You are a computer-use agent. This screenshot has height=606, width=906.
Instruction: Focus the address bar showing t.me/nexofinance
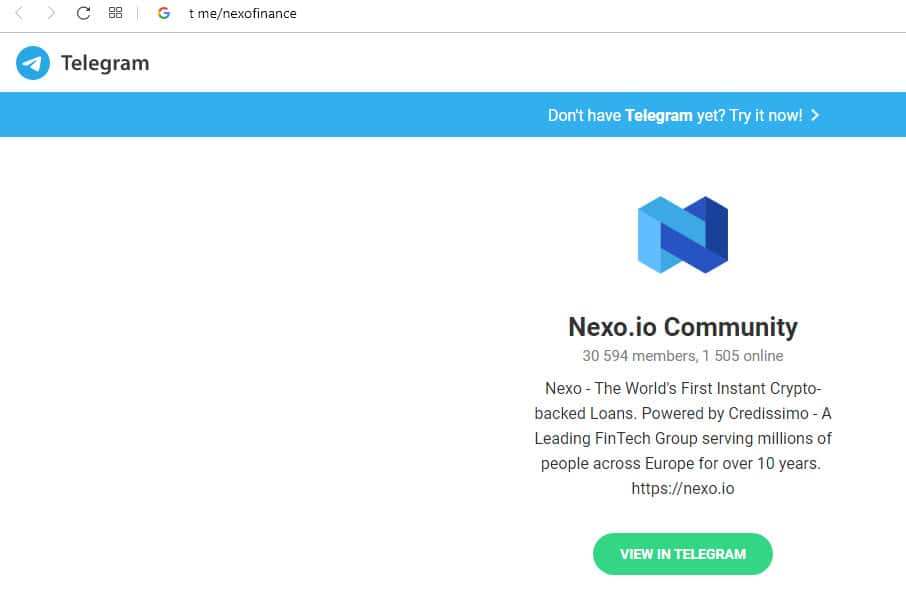click(243, 13)
